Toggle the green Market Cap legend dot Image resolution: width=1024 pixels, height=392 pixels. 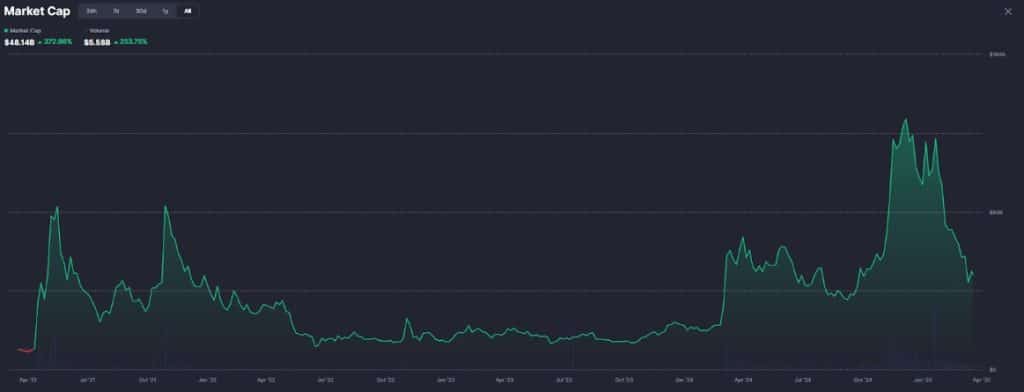click(x=7, y=31)
